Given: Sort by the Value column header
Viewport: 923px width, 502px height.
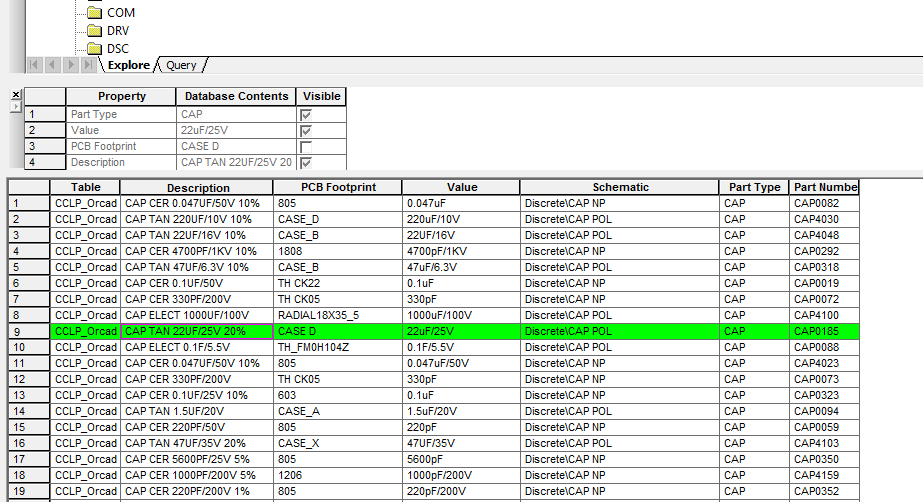Looking at the screenshot, I should (462, 187).
